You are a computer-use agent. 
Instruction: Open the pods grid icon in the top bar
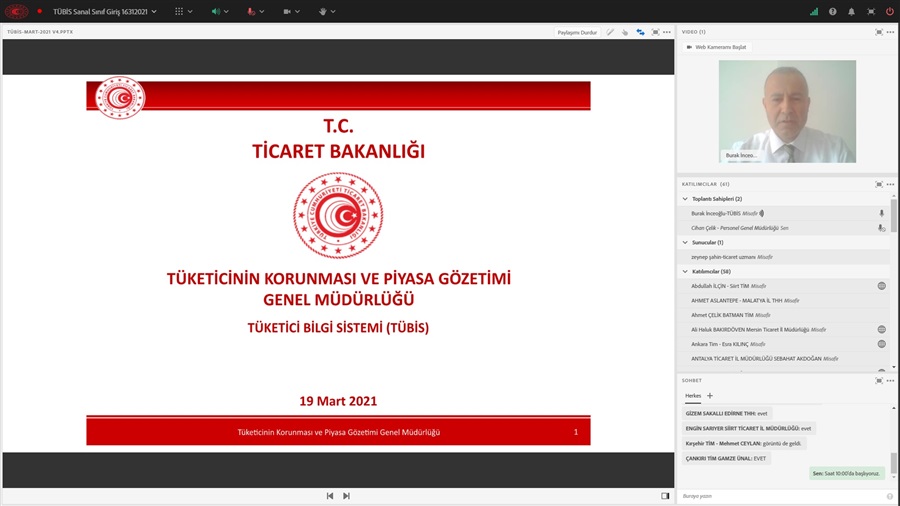point(179,11)
